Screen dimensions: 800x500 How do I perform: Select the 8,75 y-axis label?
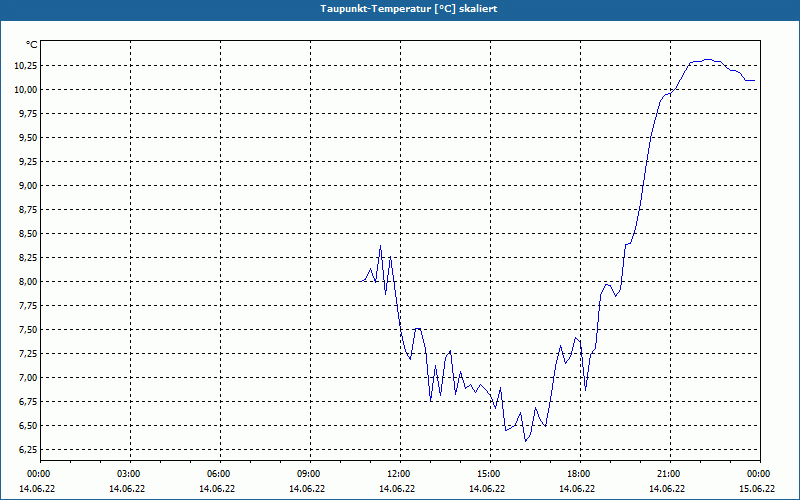pyautogui.click(x=28, y=210)
